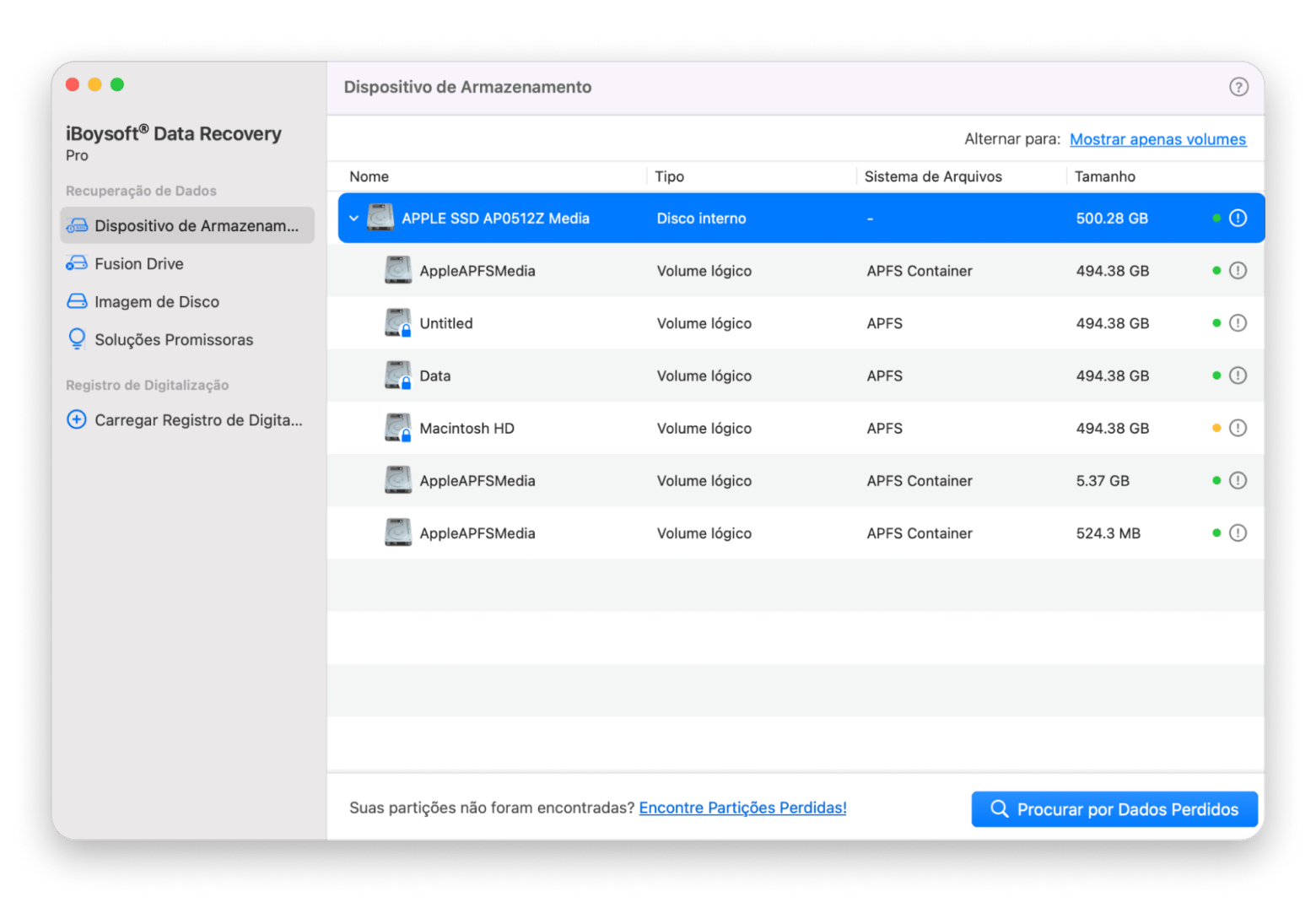
Task: Click the 524.3 MB size value
Action: click(1108, 533)
